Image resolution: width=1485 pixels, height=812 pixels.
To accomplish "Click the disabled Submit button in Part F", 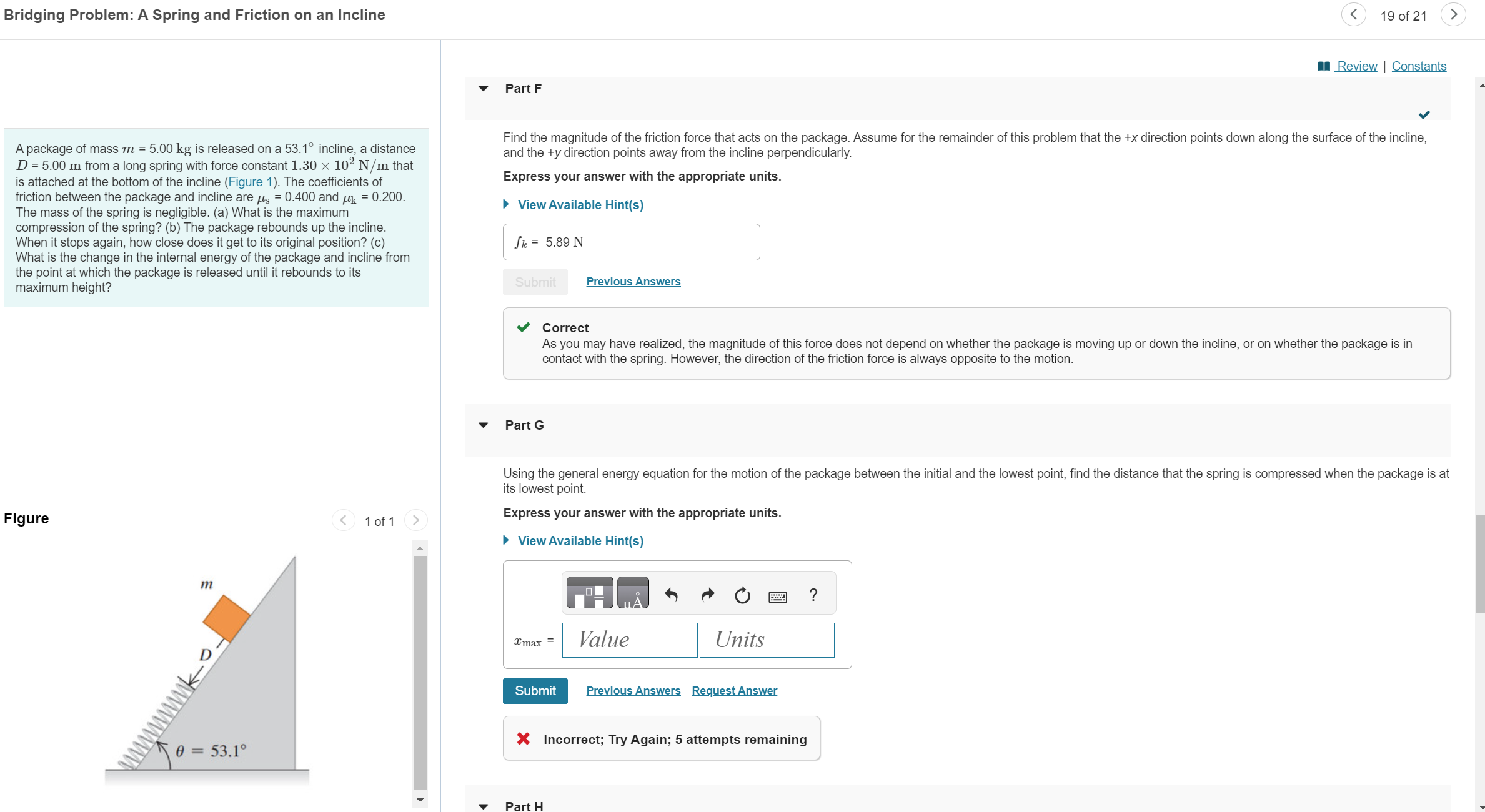I will click(x=535, y=282).
